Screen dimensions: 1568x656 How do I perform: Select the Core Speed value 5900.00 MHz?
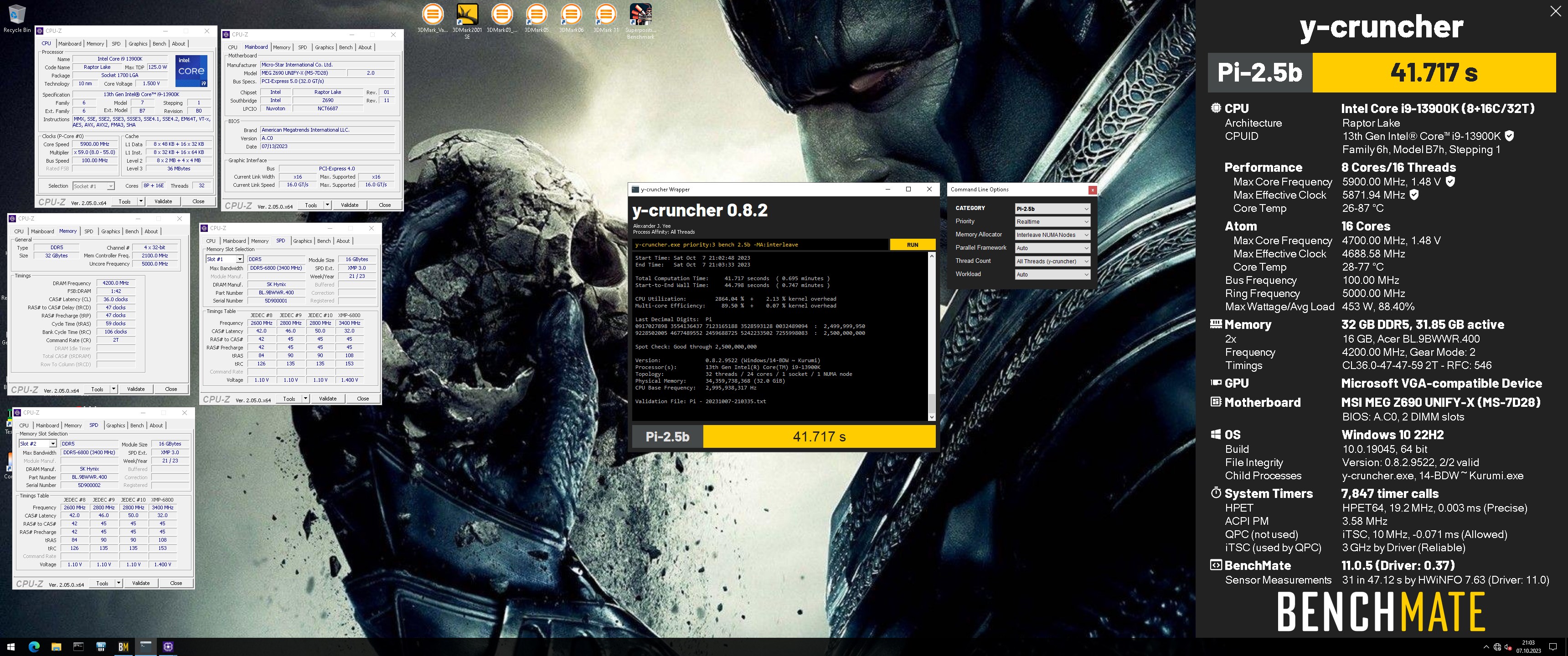(95, 144)
